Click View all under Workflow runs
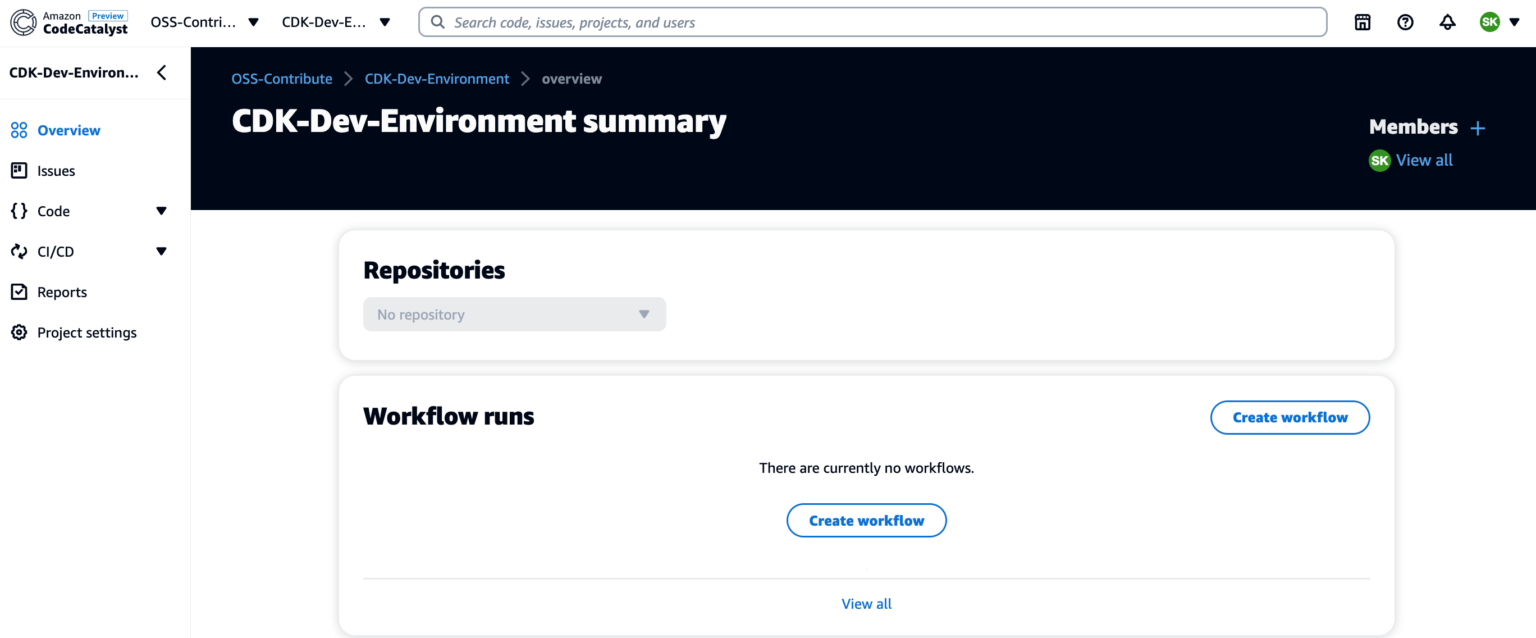1536x638 pixels. [x=866, y=603]
